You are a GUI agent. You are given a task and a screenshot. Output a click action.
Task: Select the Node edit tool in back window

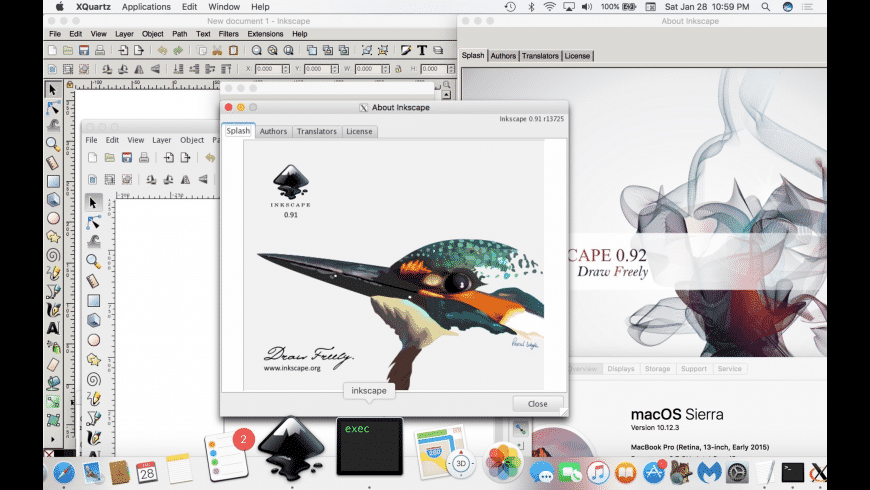coord(53,108)
